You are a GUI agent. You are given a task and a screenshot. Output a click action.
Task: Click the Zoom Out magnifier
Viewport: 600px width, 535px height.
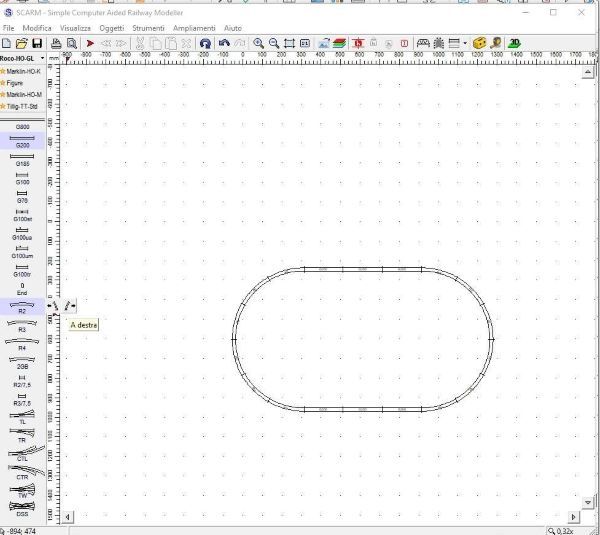(274, 44)
